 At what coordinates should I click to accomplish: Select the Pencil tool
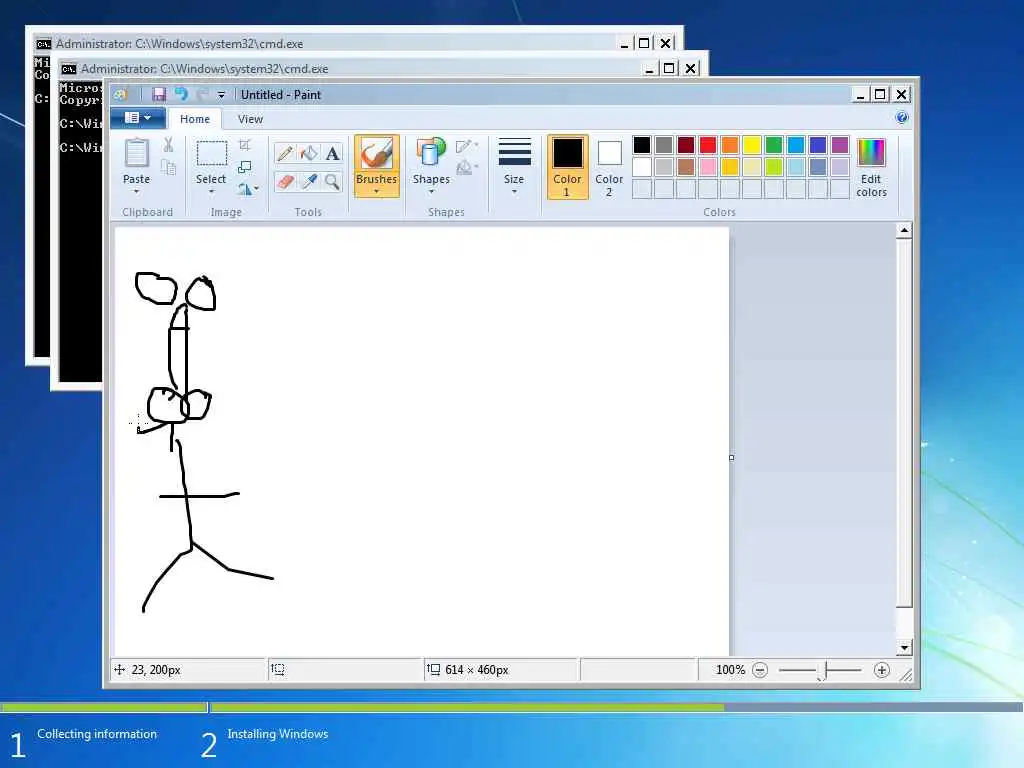pyautogui.click(x=285, y=153)
